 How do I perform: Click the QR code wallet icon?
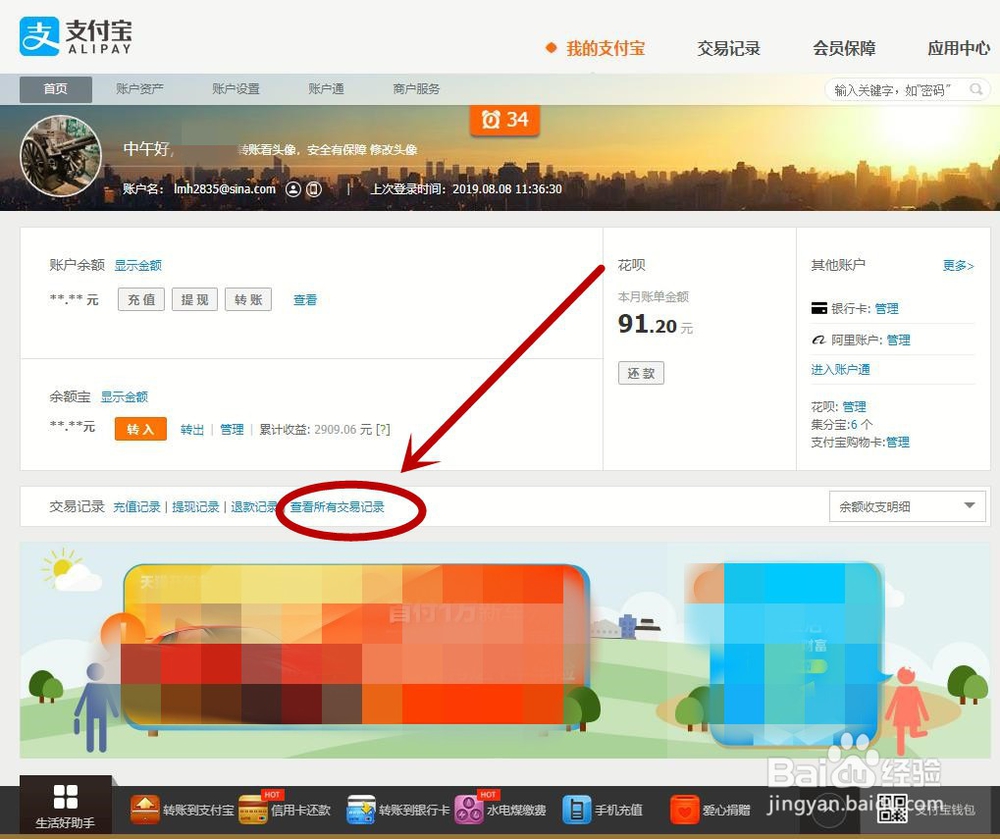pyautogui.click(x=892, y=809)
